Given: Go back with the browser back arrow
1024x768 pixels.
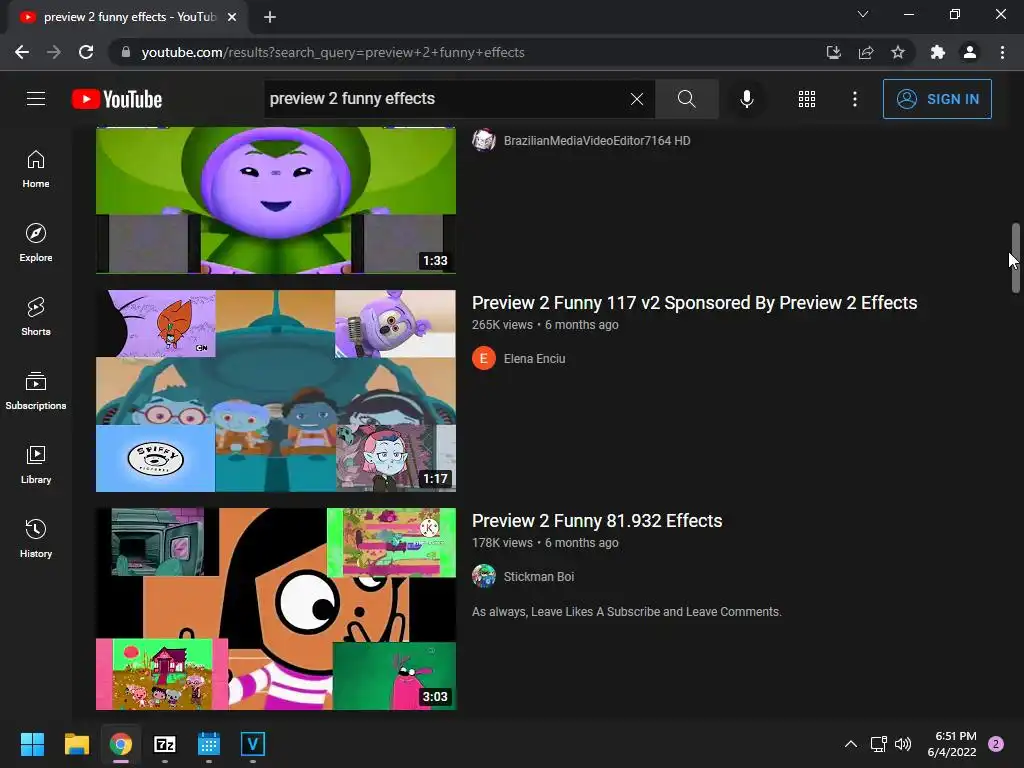Looking at the screenshot, I should pos(22,52).
